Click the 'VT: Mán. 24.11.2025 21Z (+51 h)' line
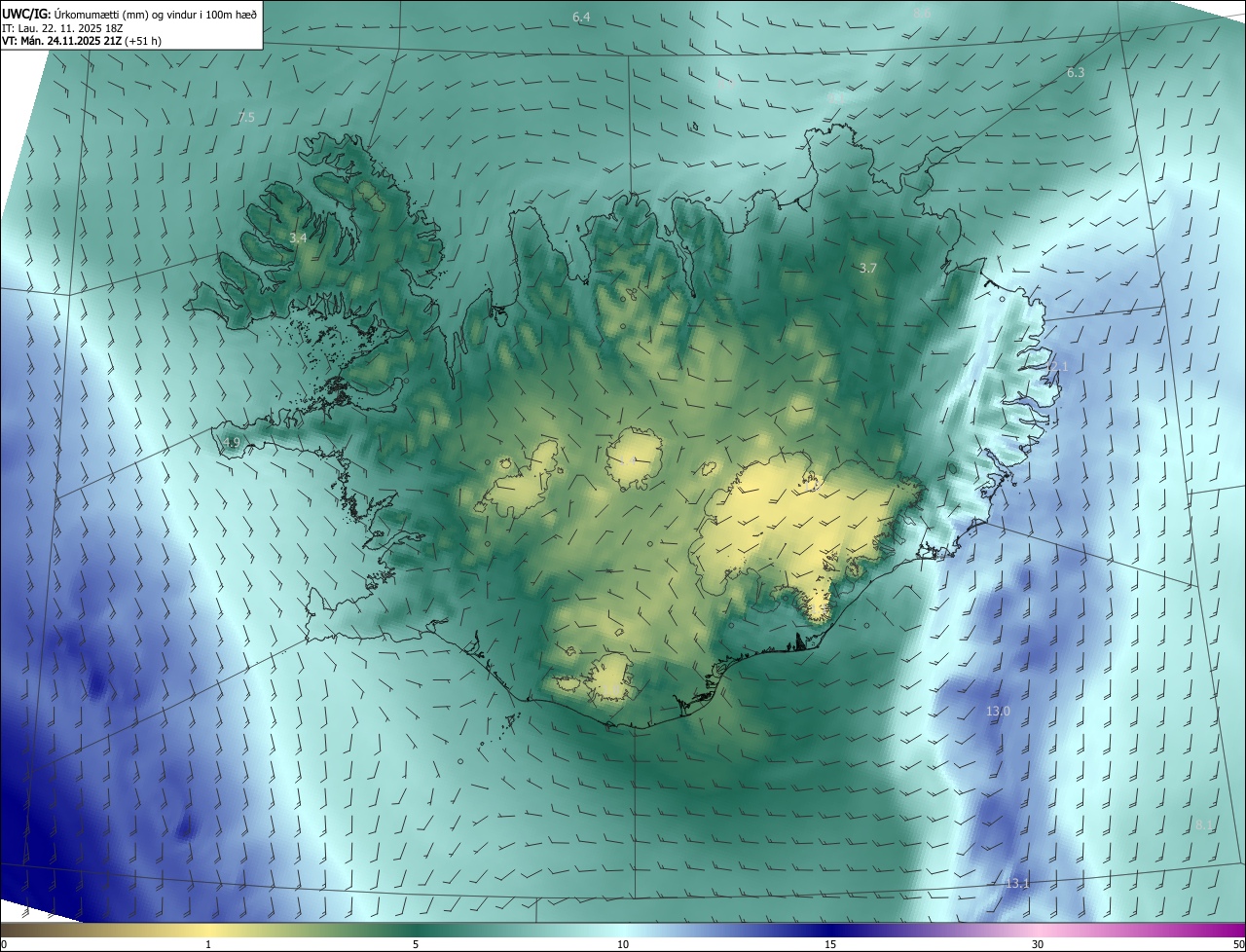Screen dimensions: 1246x952 click(x=84, y=41)
